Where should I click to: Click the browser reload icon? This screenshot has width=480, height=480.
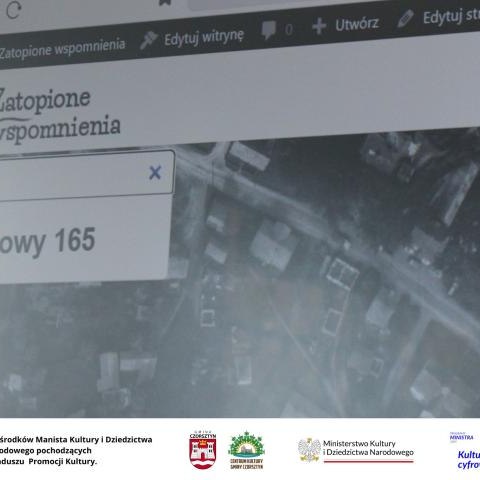(x=13, y=10)
